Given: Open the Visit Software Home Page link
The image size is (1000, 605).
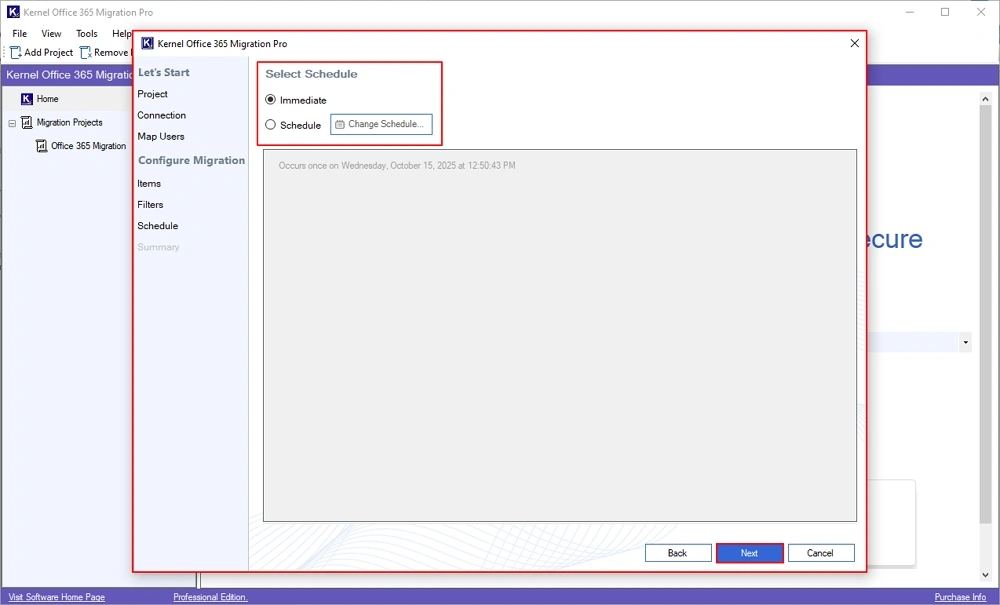Looking at the screenshot, I should [56, 596].
